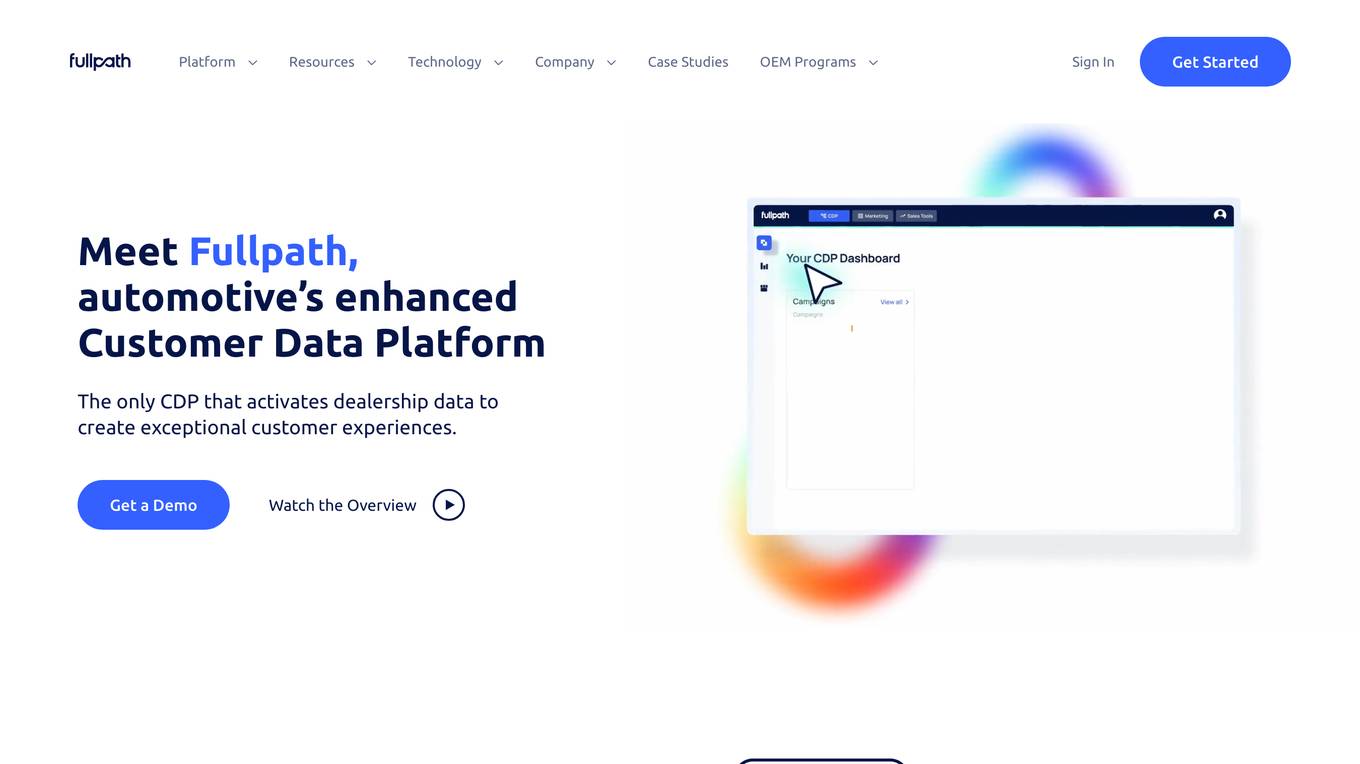
Task: Play the overview video via the circular play icon
Action: click(x=449, y=505)
